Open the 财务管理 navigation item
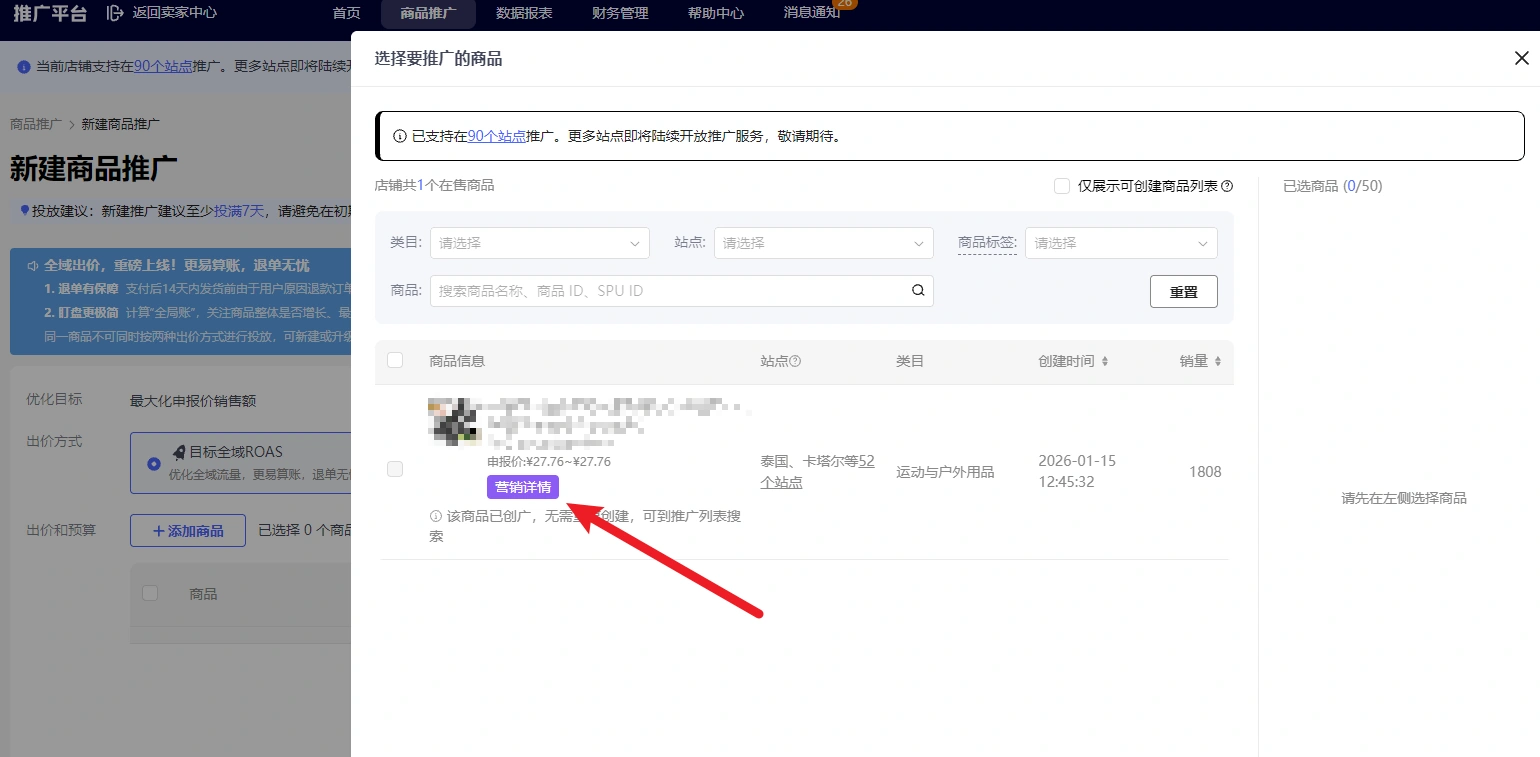 [620, 13]
